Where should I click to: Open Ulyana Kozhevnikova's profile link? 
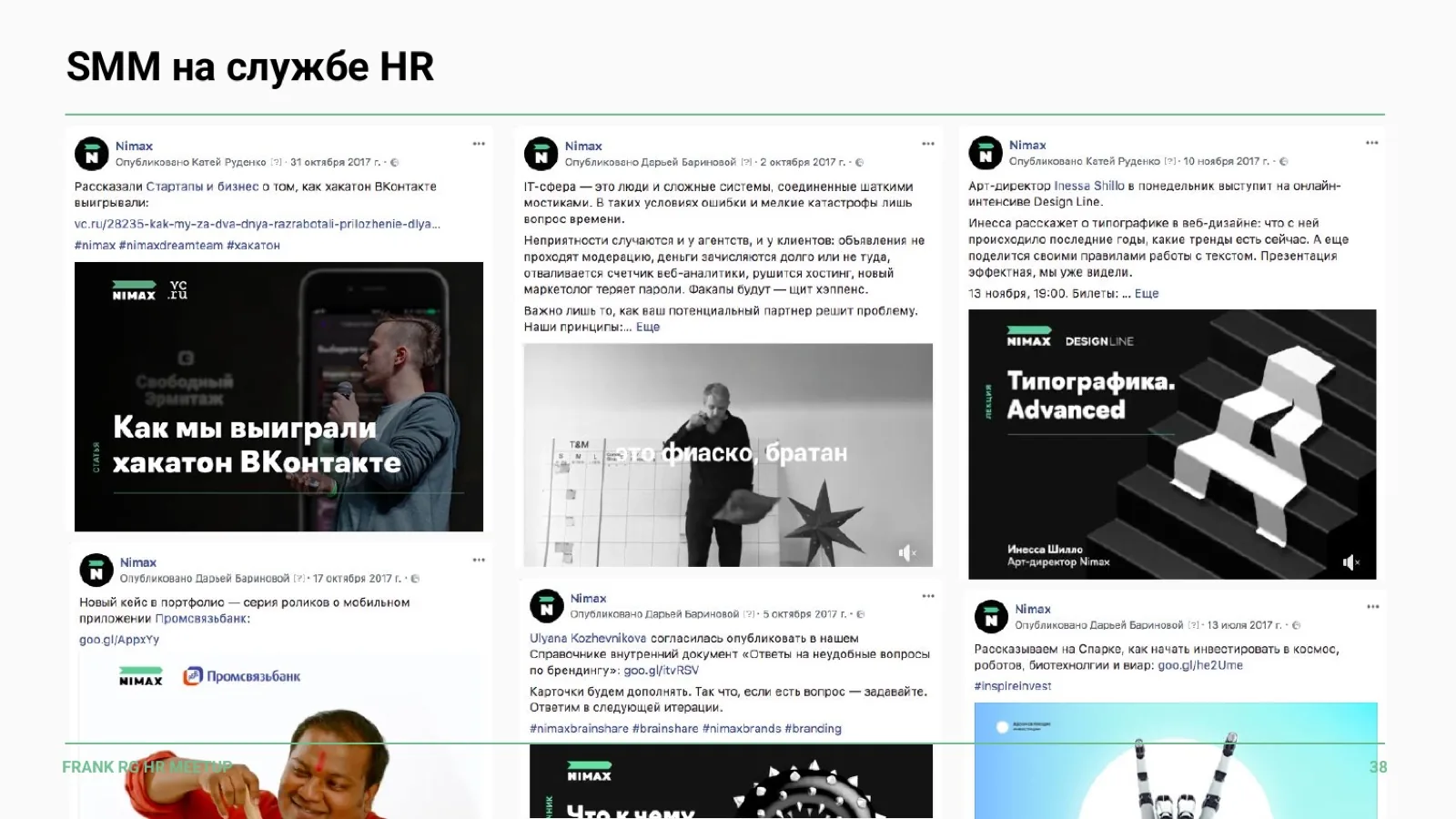pos(588,639)
